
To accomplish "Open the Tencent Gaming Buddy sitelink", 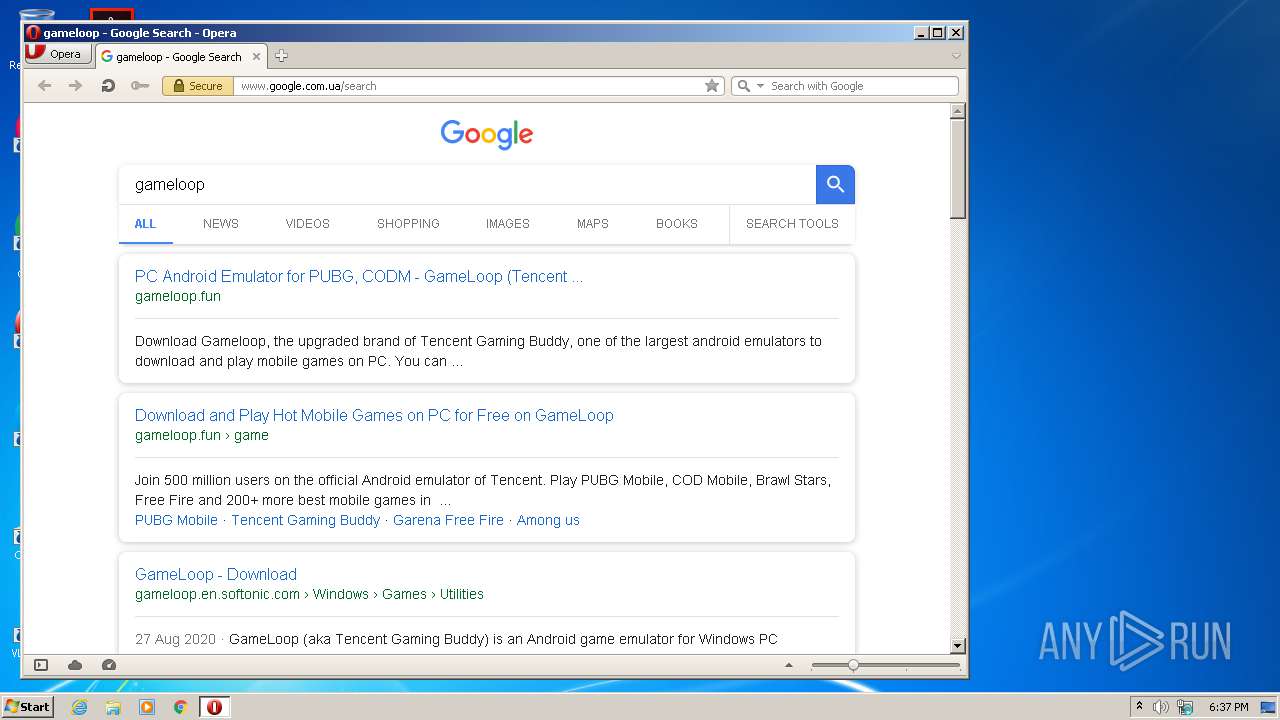I will [306, 520].
